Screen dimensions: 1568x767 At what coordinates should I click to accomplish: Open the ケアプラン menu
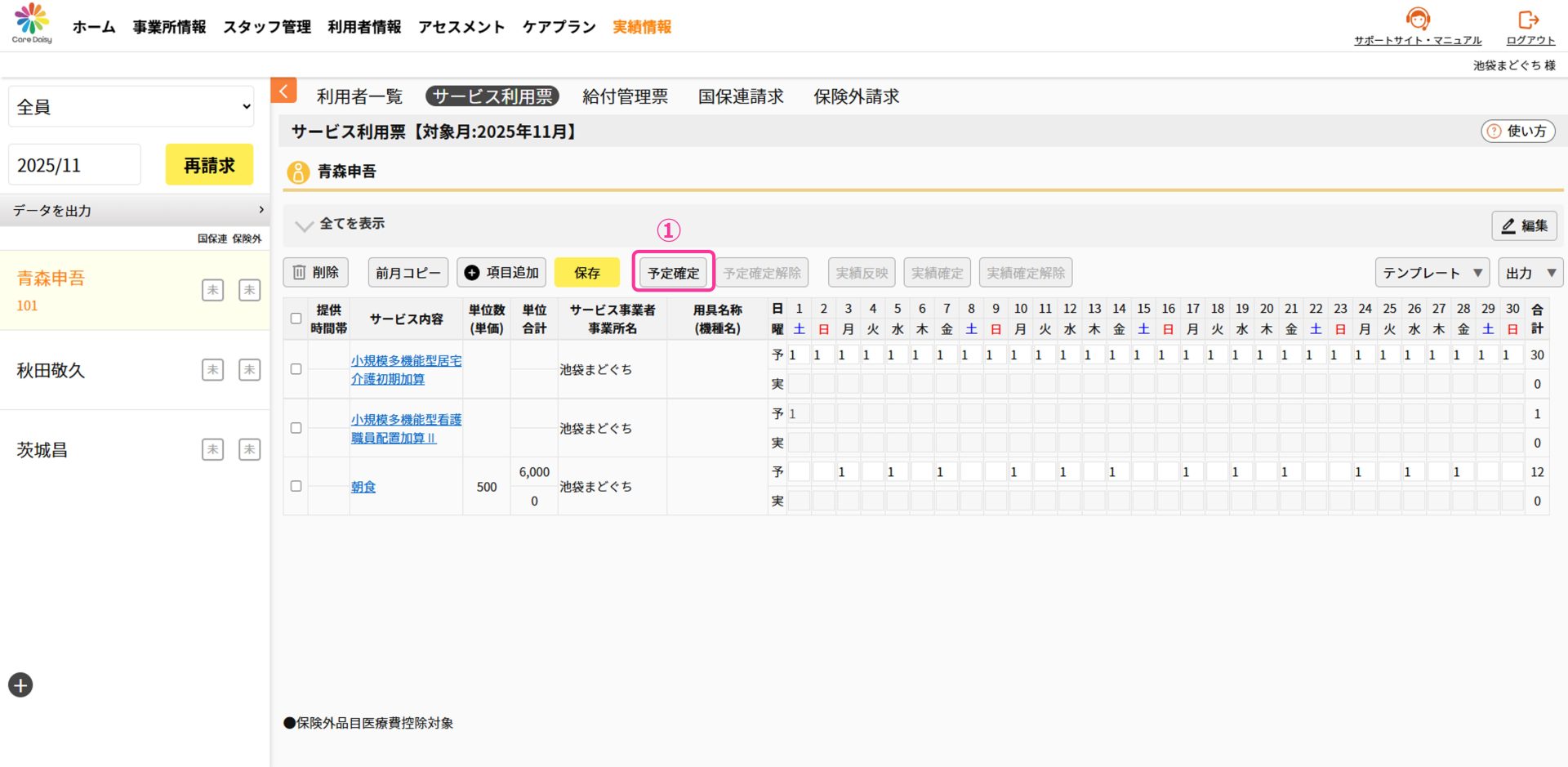tap(559, 27)
